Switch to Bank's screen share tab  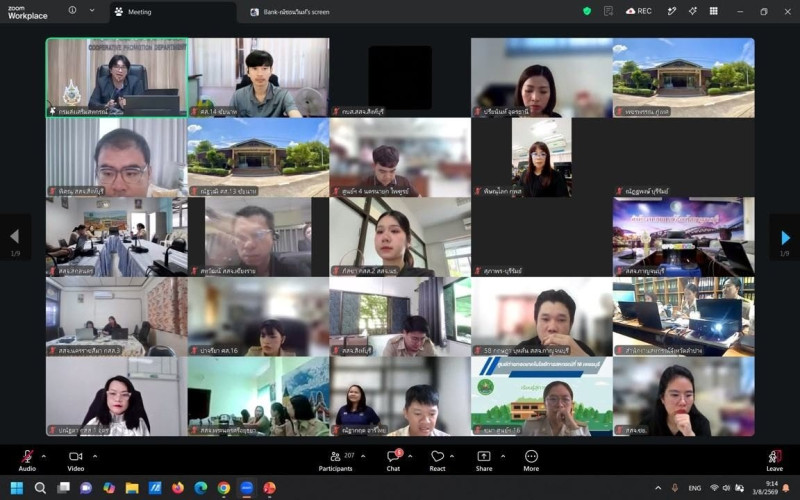pos(290,12)
